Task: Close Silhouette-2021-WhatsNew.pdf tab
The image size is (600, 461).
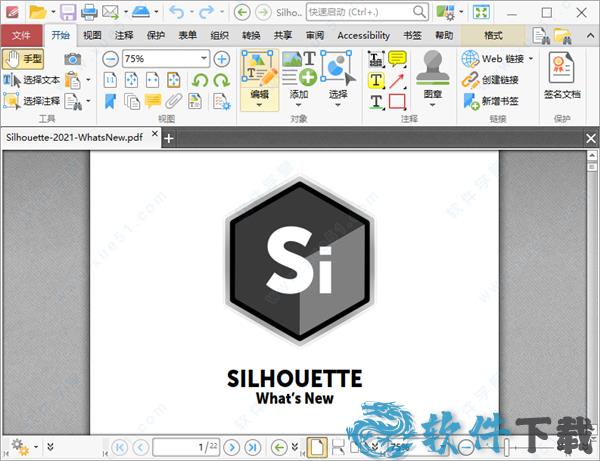Action: (155, 134)
